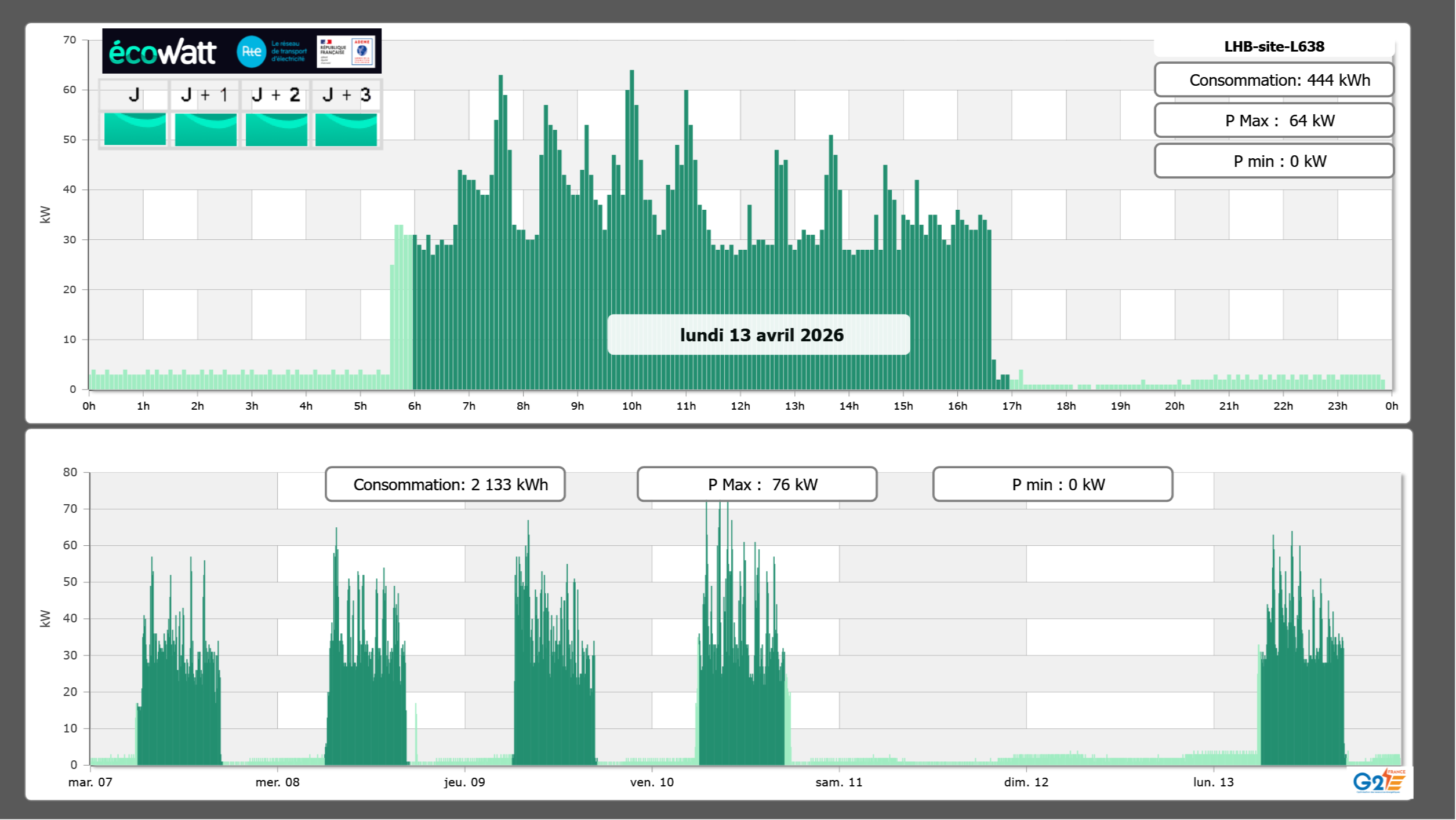Click the LHB-site-L638 site title

(x=1274, y=46)
